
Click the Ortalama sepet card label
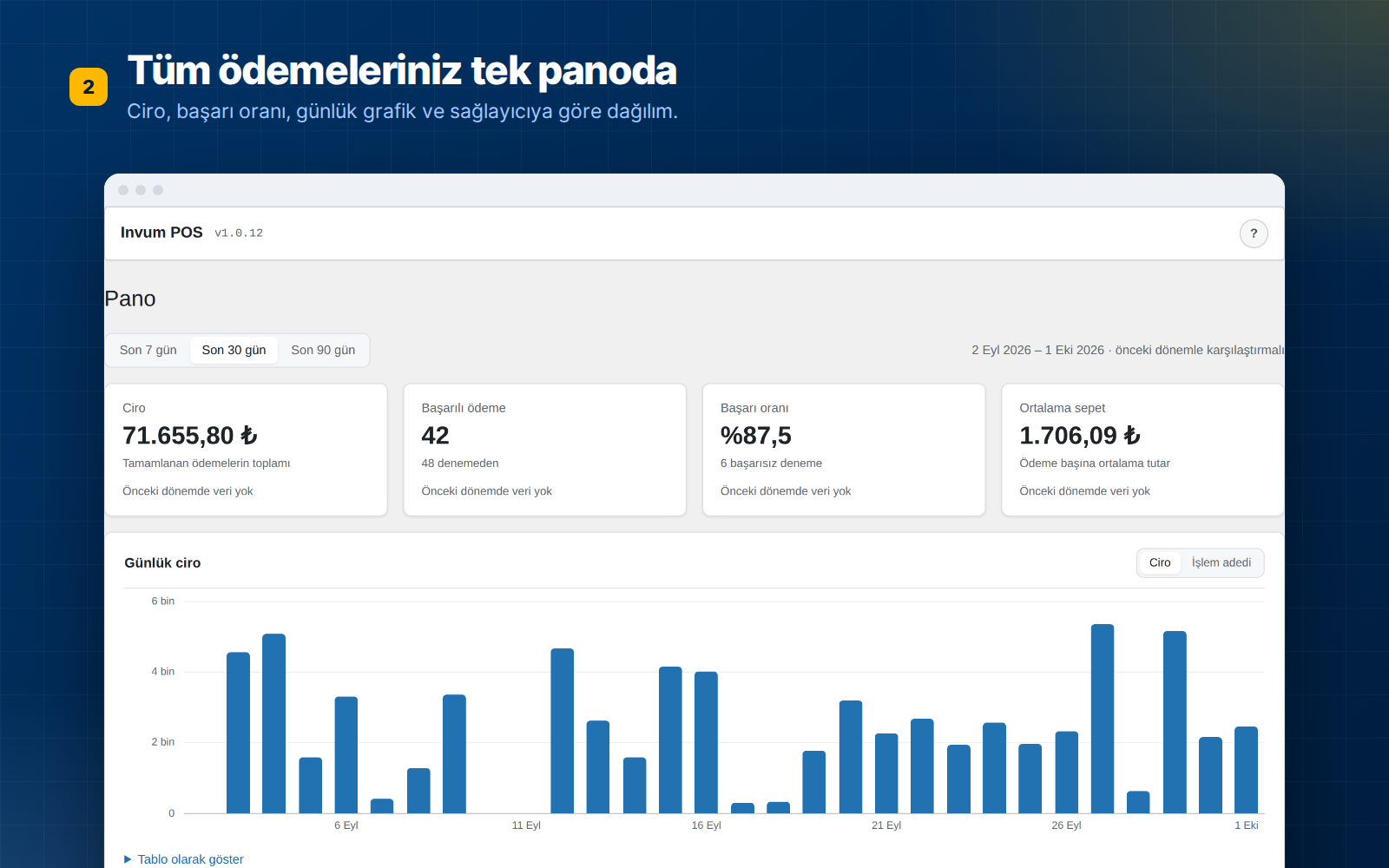[x=1063, y=408]
